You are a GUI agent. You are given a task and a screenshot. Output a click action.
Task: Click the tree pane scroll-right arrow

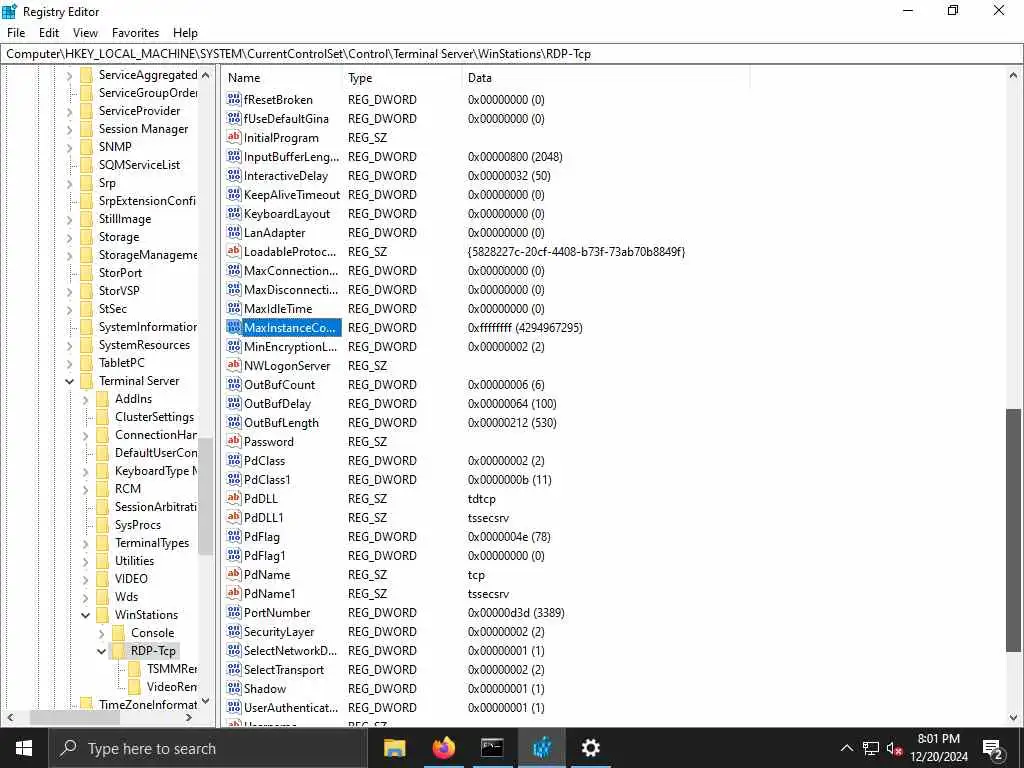point(189,717)
